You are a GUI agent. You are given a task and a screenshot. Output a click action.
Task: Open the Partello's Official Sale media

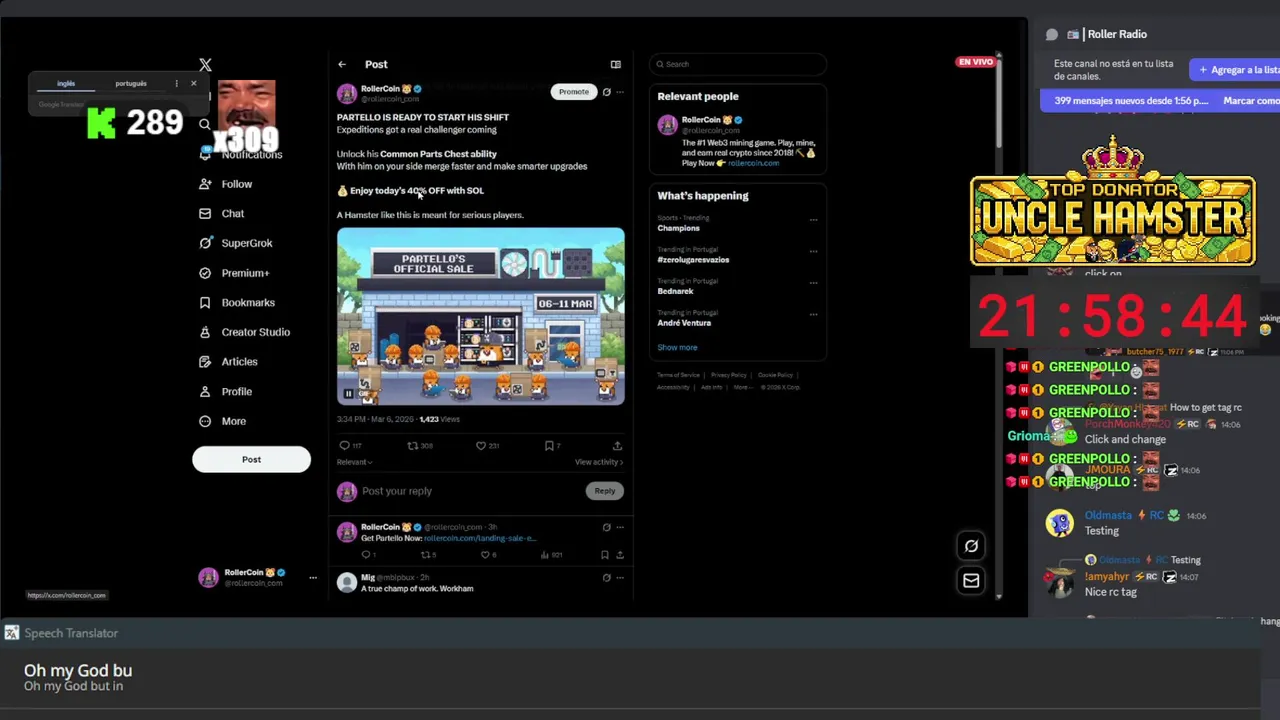pyautogui.click(x=481, y=316)
